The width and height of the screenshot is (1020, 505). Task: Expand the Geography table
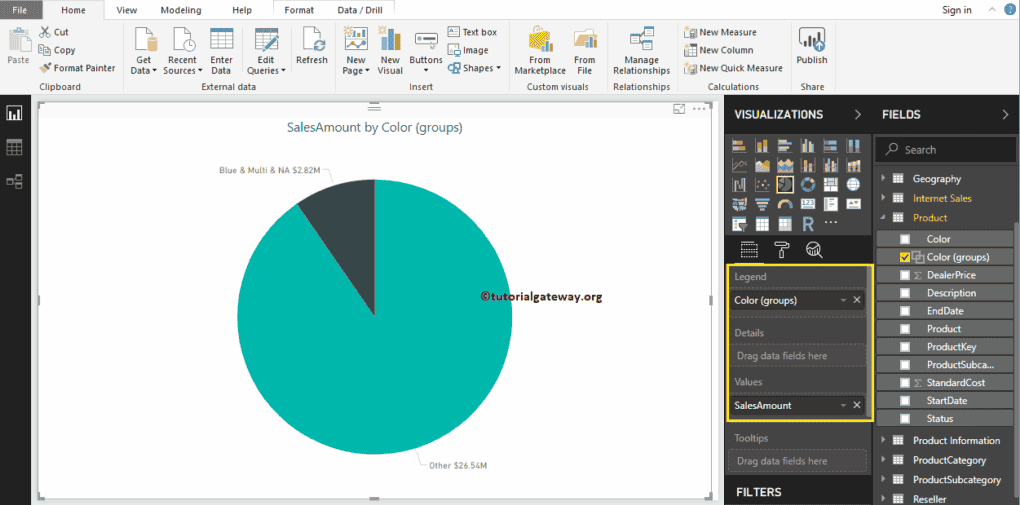coord(883,179)
